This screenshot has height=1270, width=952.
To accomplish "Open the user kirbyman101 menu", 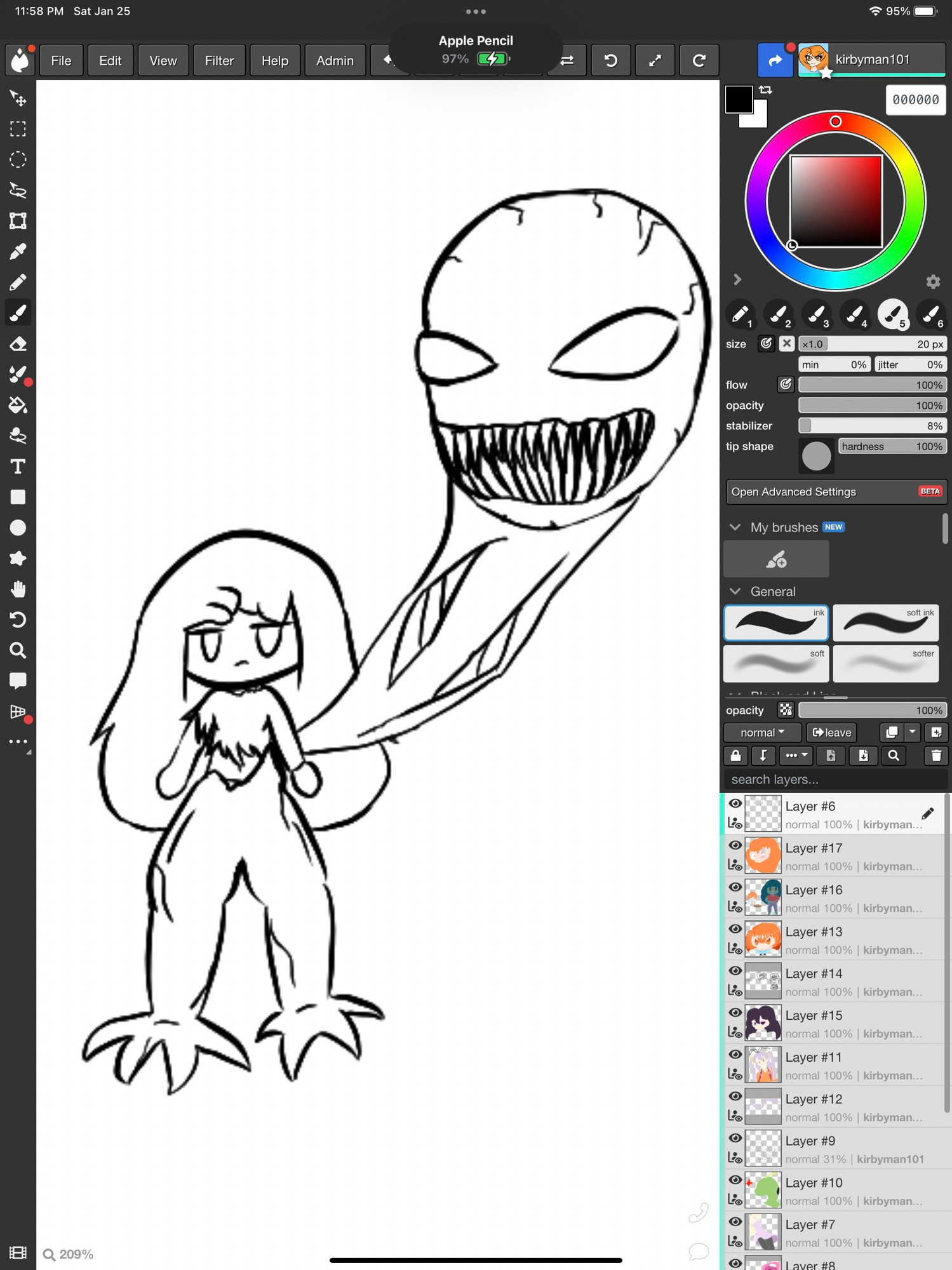I will (x=872, y=60).
